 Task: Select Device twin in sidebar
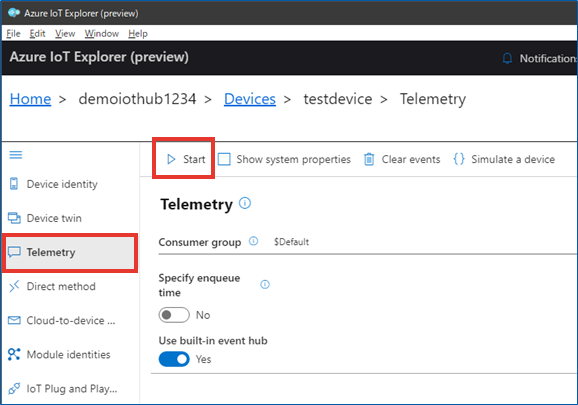tap(54, 218)
